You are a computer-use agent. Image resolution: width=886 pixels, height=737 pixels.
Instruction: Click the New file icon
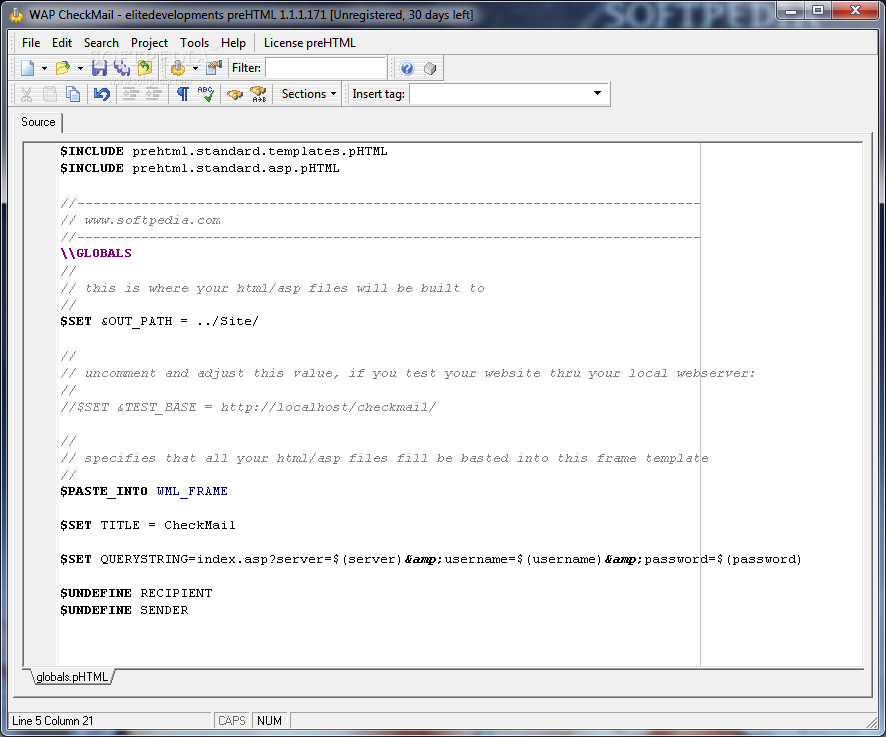point(27,68)
